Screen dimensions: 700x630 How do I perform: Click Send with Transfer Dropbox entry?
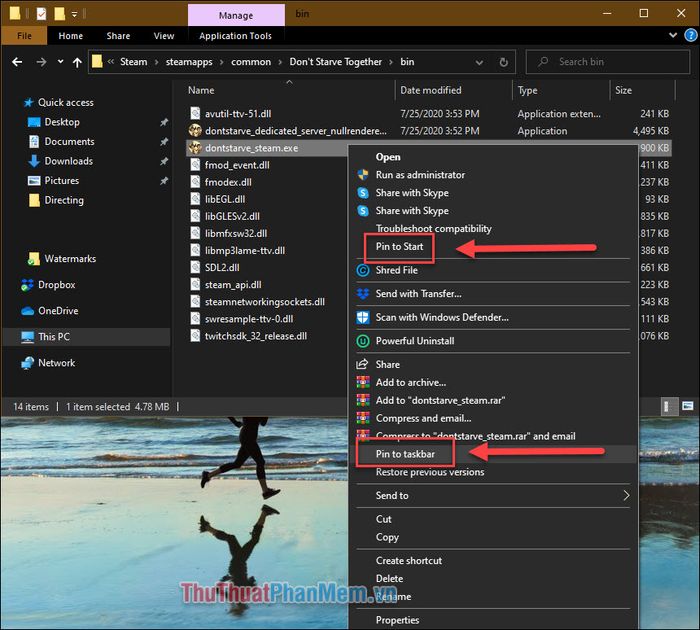pos(418,293)
